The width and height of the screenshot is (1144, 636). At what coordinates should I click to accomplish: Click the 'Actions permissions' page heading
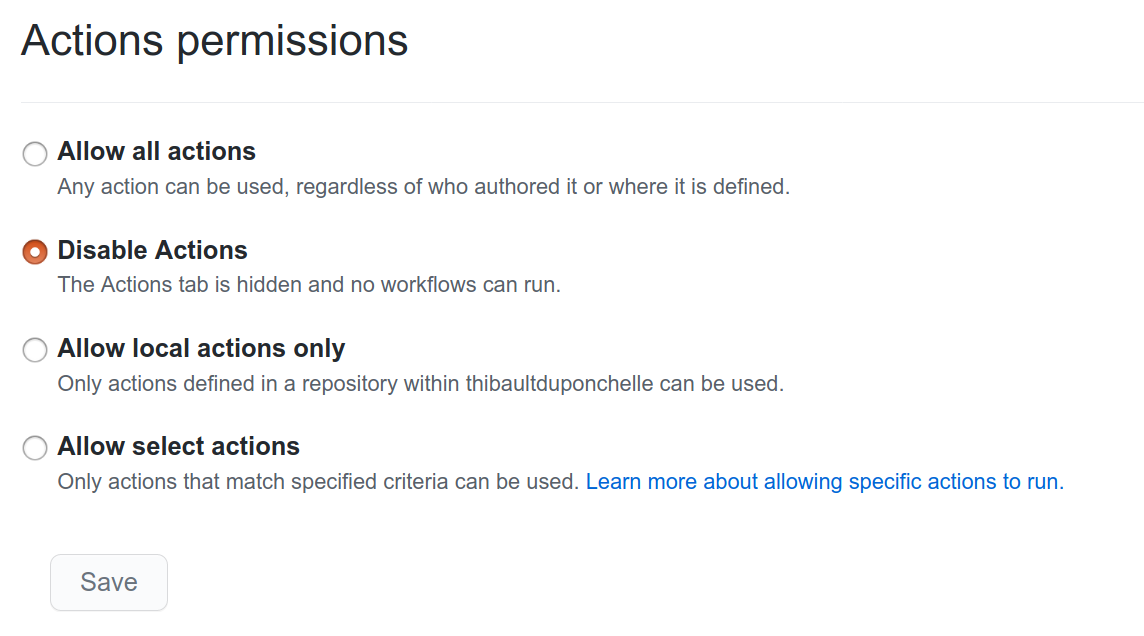(x=214, y=41)
